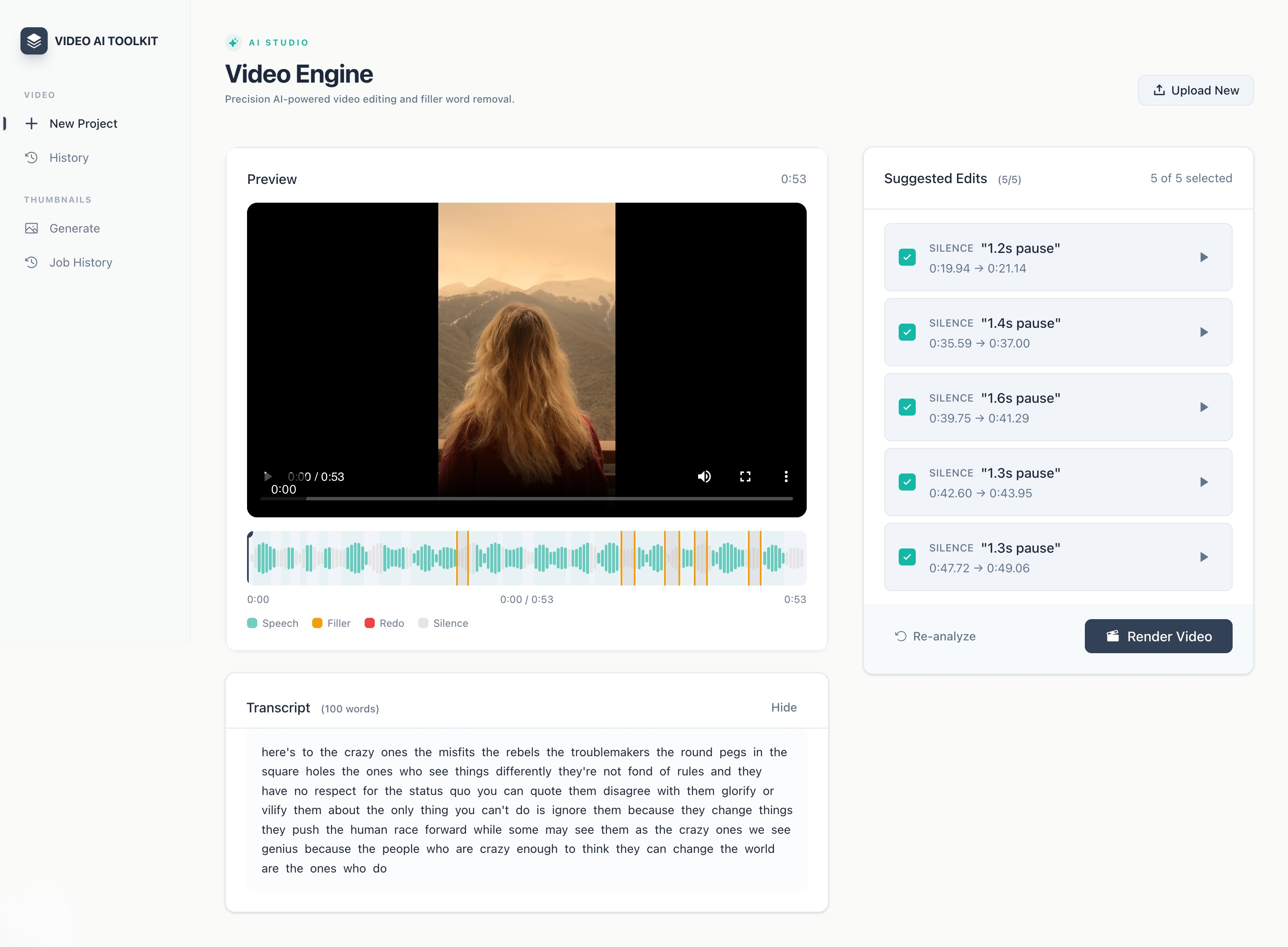Click the Video AI Toolkit logo icon
The height and width of the screenshot is (947, 1288).
pyautogui.click(x=34, y=41)
